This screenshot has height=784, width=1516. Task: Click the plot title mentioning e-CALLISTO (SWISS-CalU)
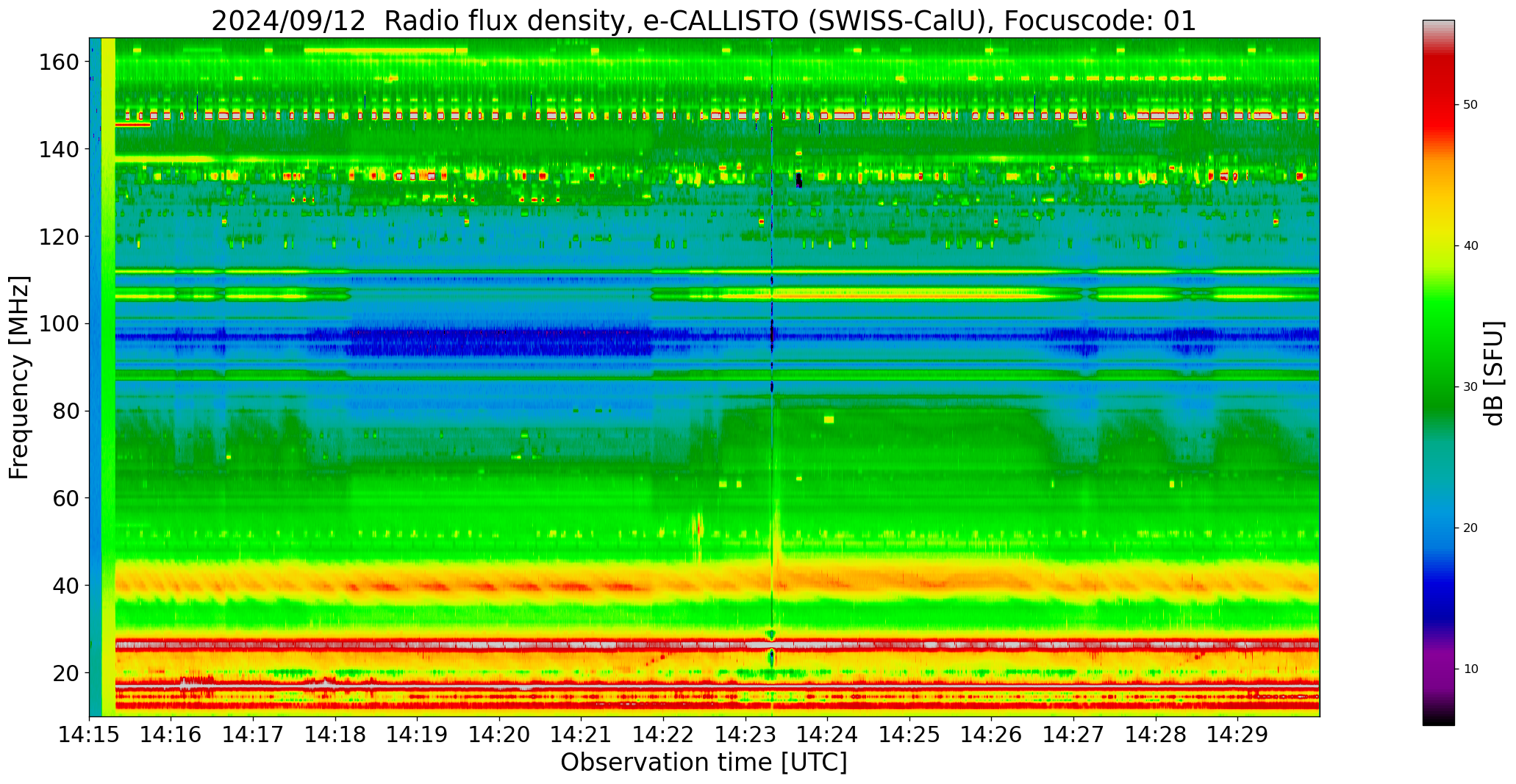coord(704,21)
